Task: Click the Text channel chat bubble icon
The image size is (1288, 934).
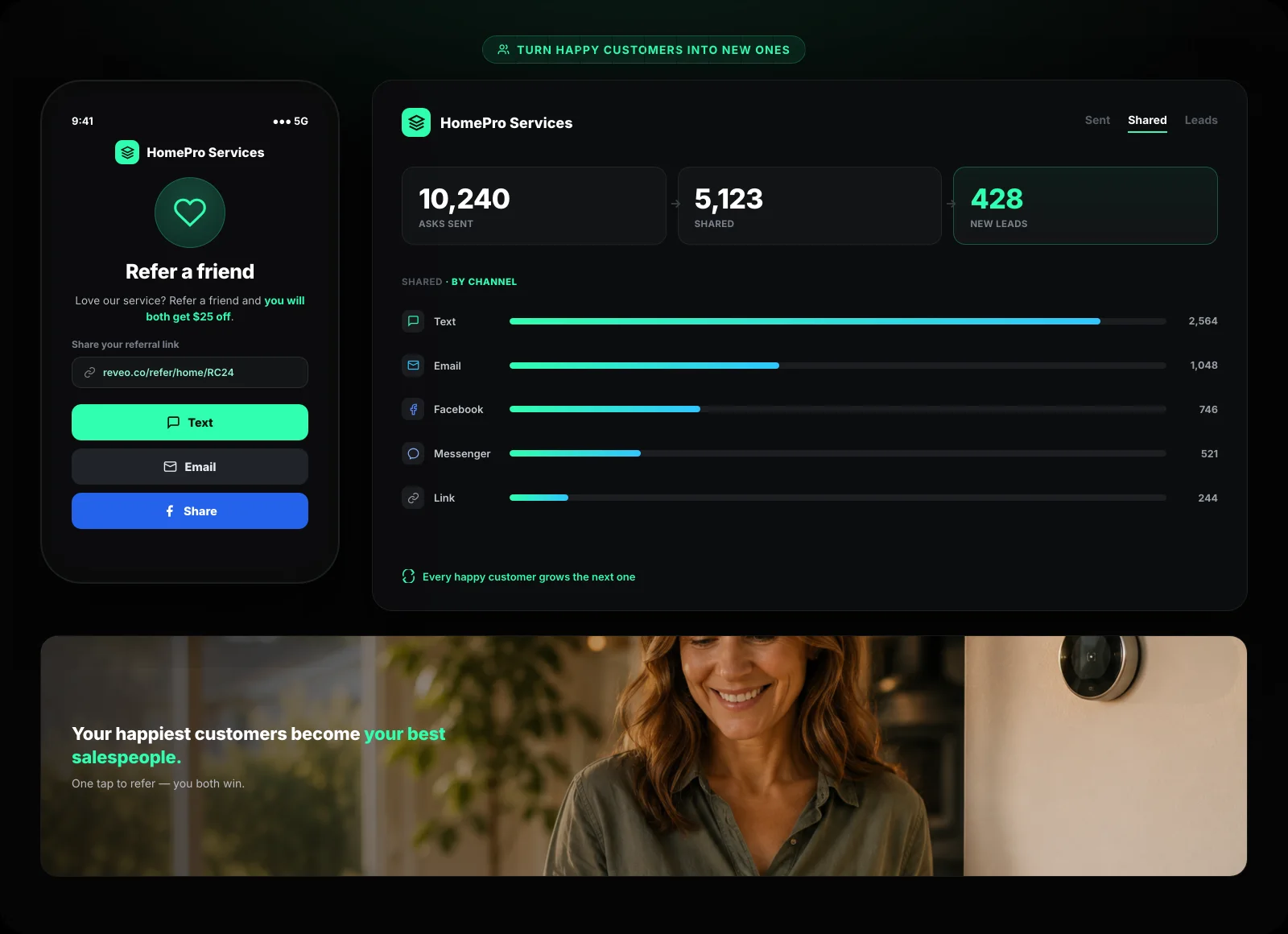Action: point(413,321)
